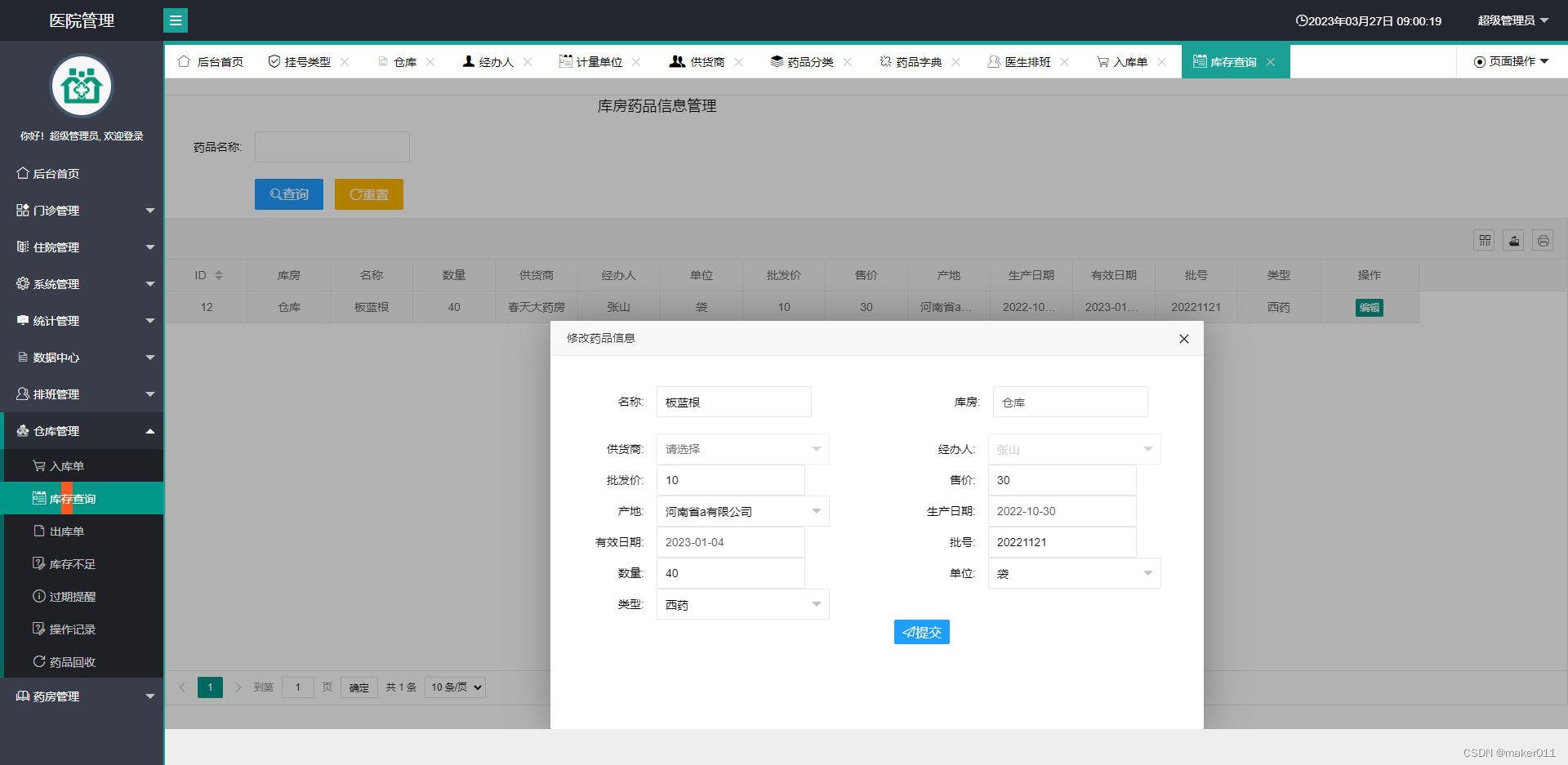Viewport: 1568px width, 765px height.
Task: Click the 查询 search button
Action: tap(289, 194)
